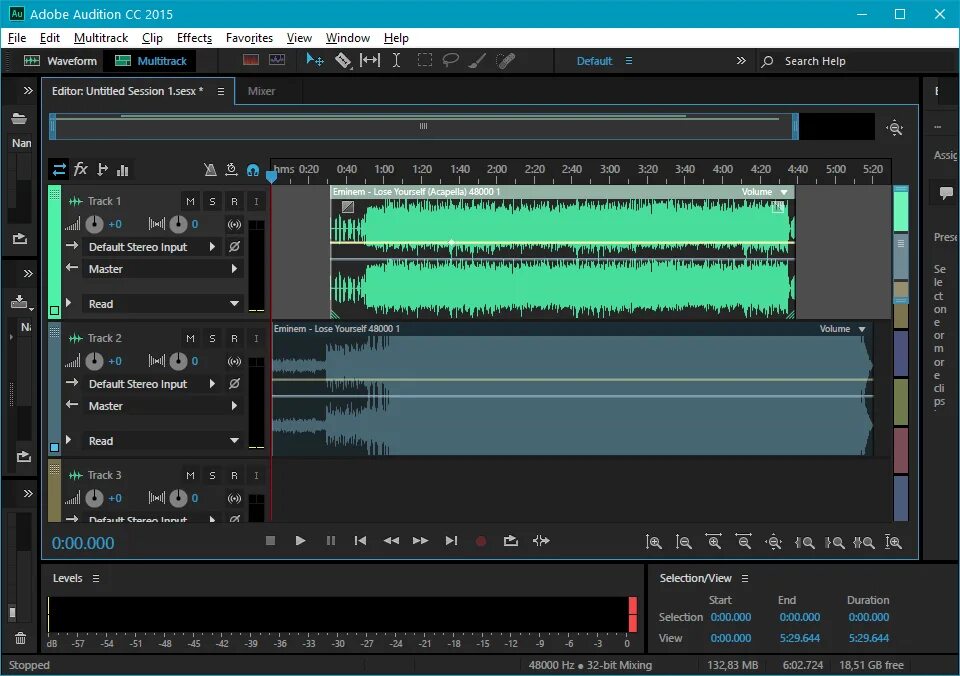Open Track 1 Master output arrow
Screen dimensions: 960x676
pos(234,269)
